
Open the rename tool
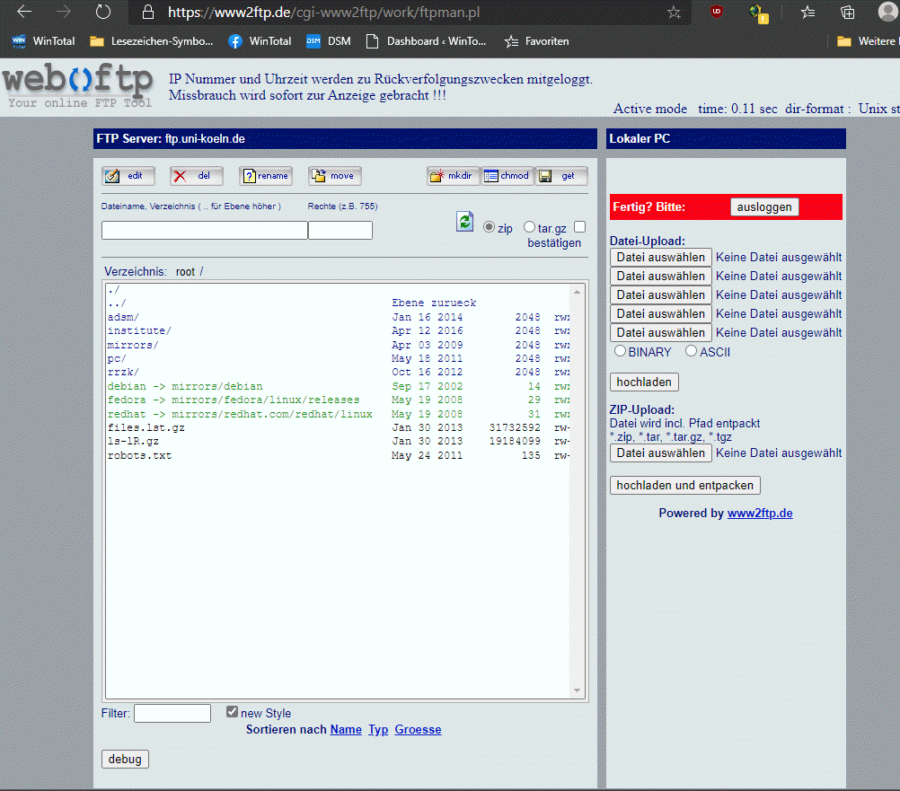[x=265, y=175]
